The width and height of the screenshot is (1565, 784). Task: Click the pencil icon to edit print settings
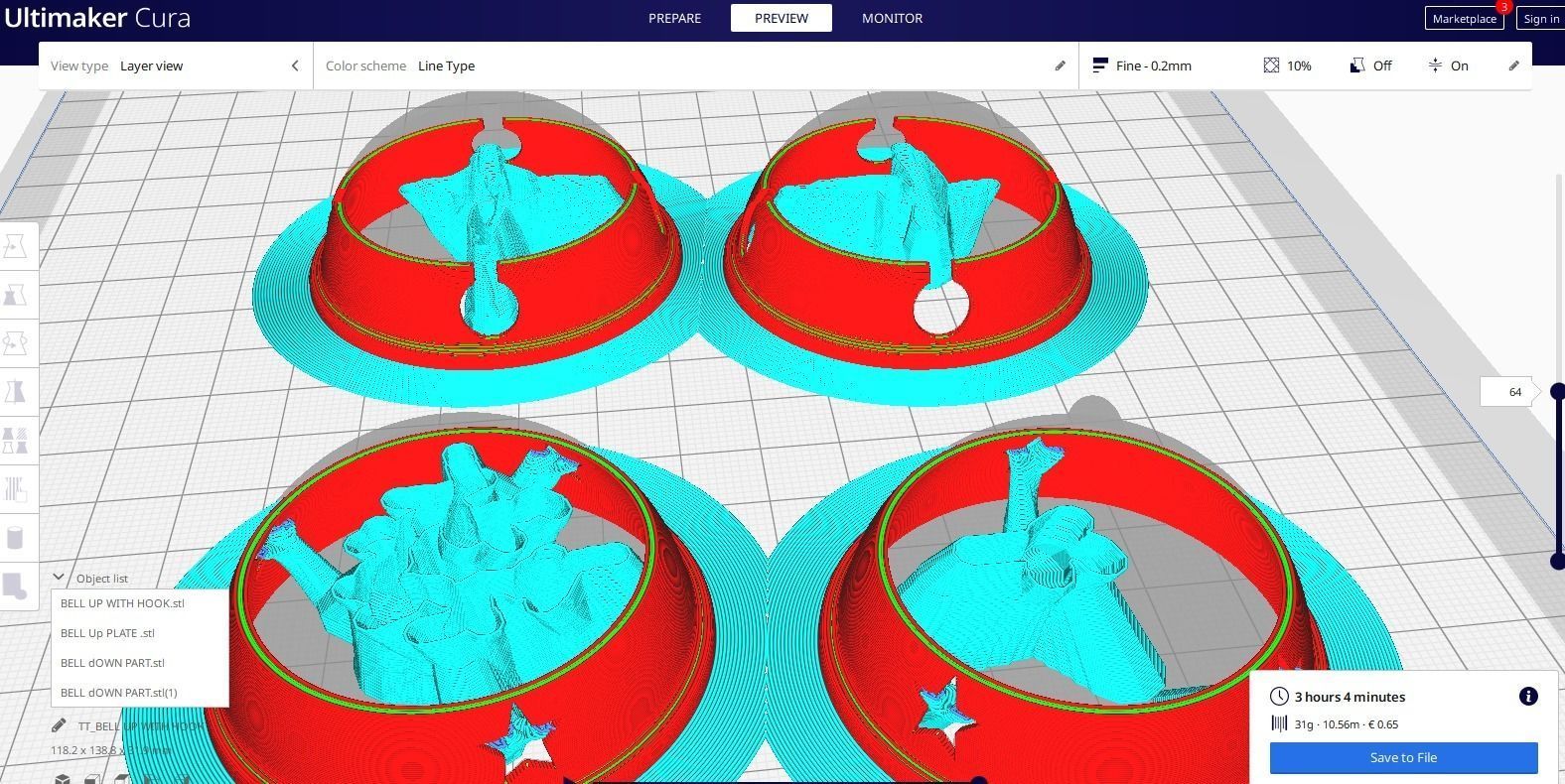[1513, 65]
